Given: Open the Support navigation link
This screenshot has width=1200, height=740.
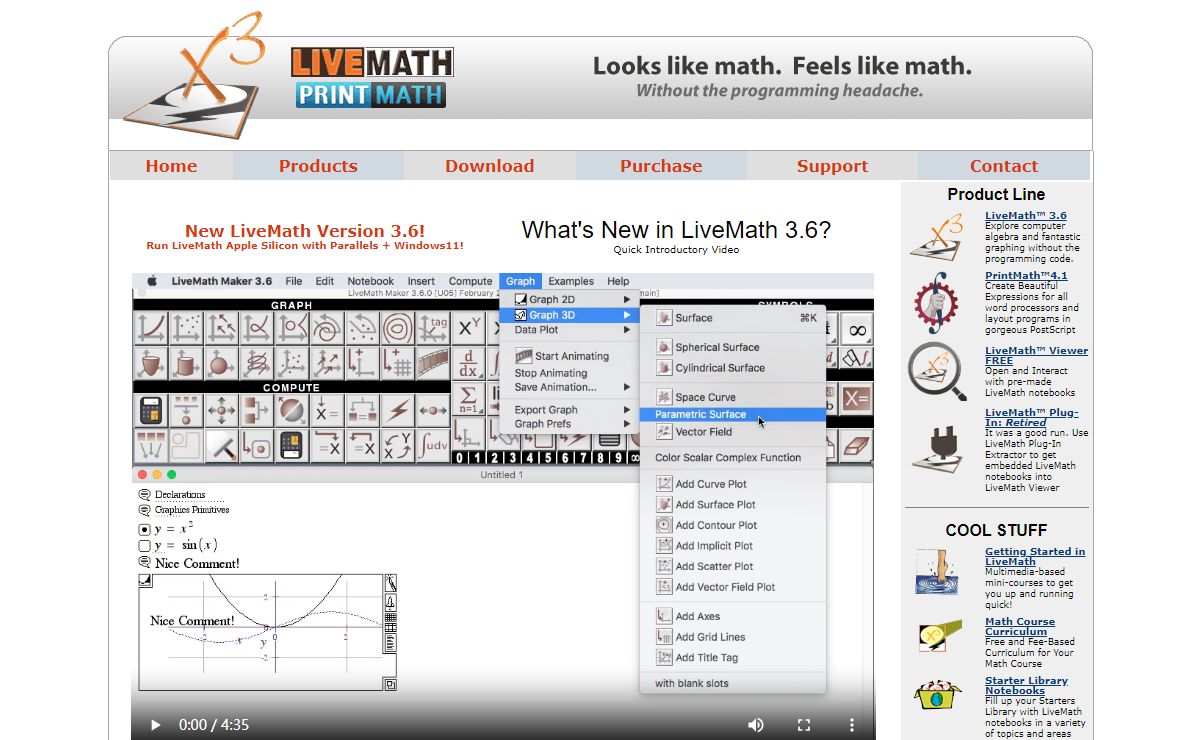Looking at the screenshot, I should pos(833,166).
